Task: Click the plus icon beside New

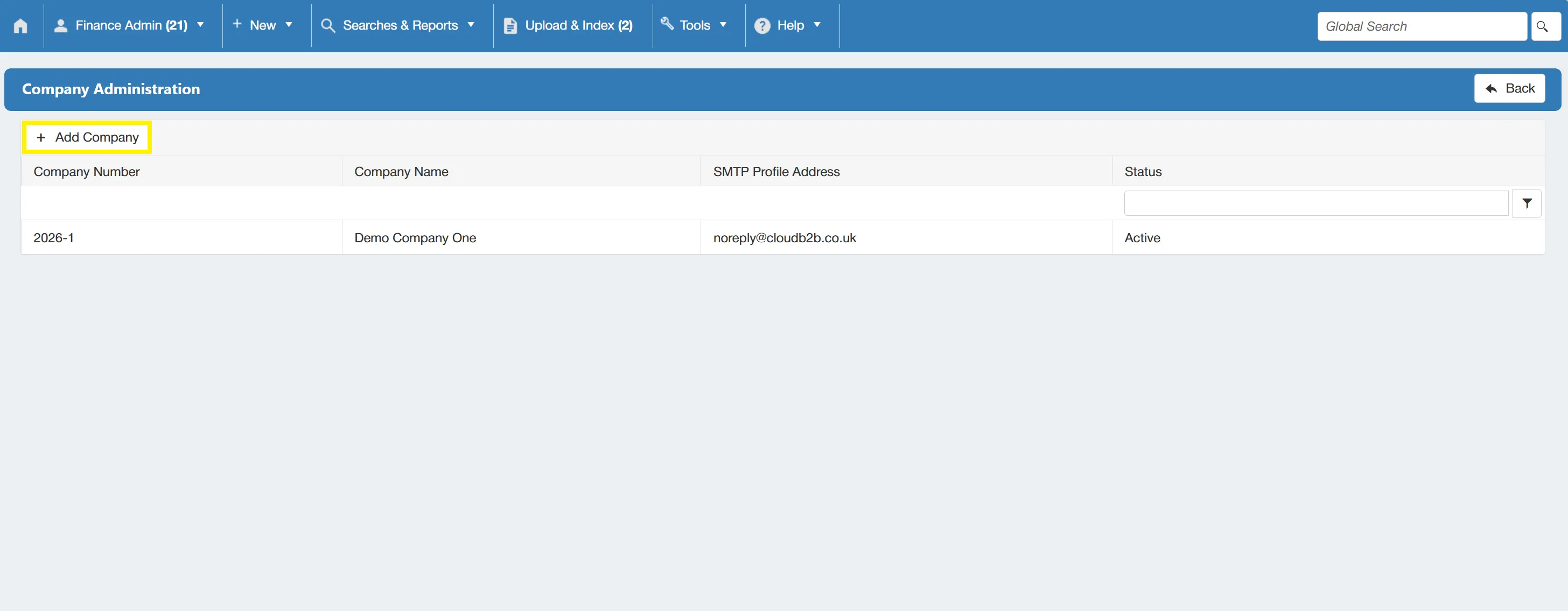Action: coord(237,24)
